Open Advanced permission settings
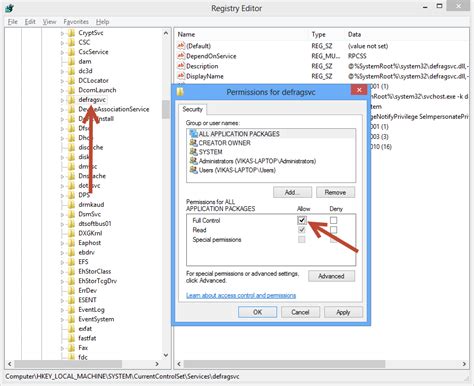Screen dimensions: 474x386 [x=331, y=276]
